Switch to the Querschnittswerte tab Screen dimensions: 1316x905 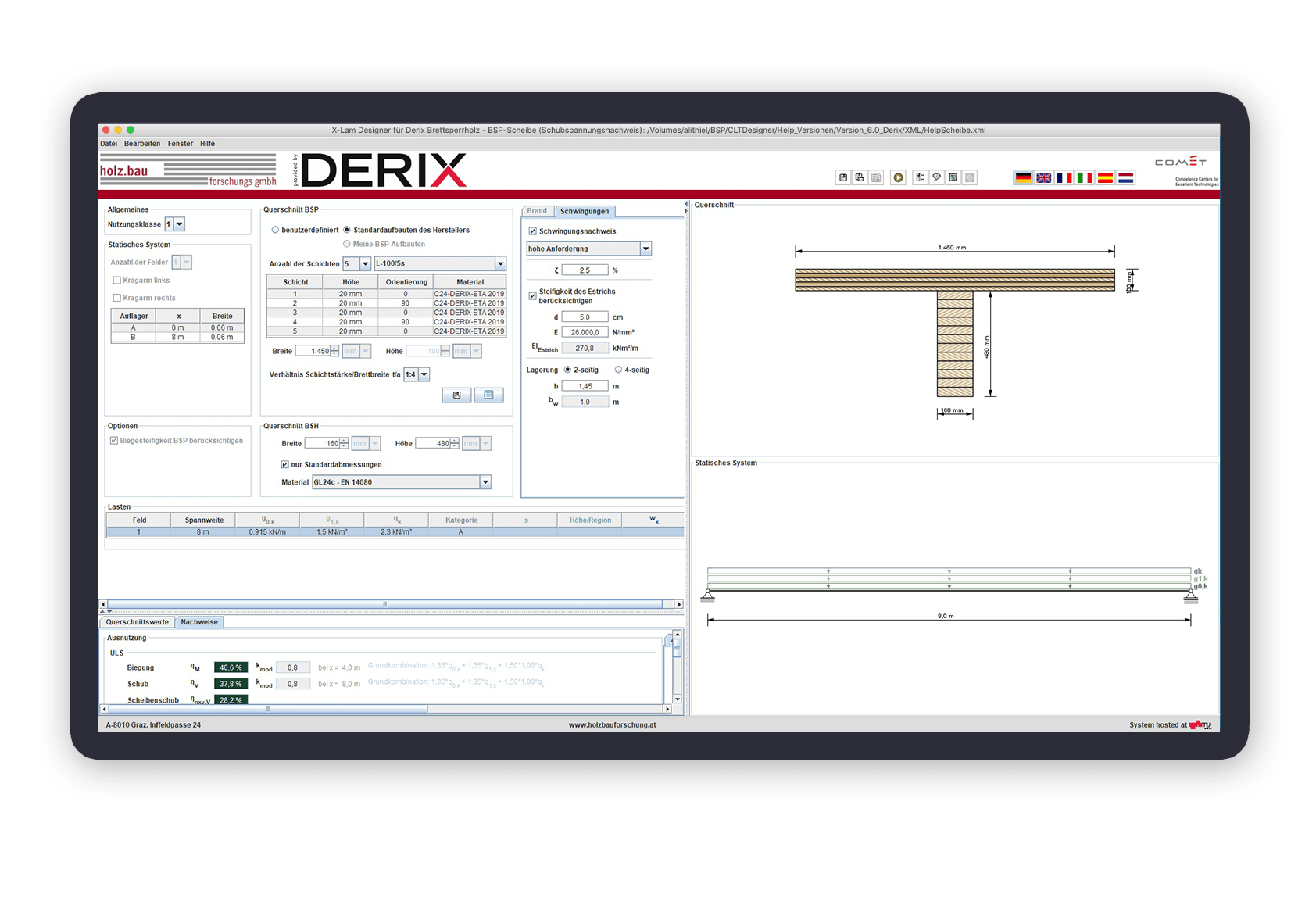coord(137,621)
